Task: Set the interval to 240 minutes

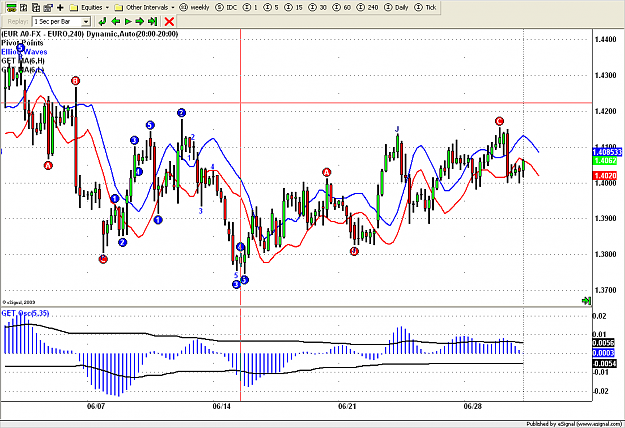Action: pyautogui.click(x=368, y=8)
